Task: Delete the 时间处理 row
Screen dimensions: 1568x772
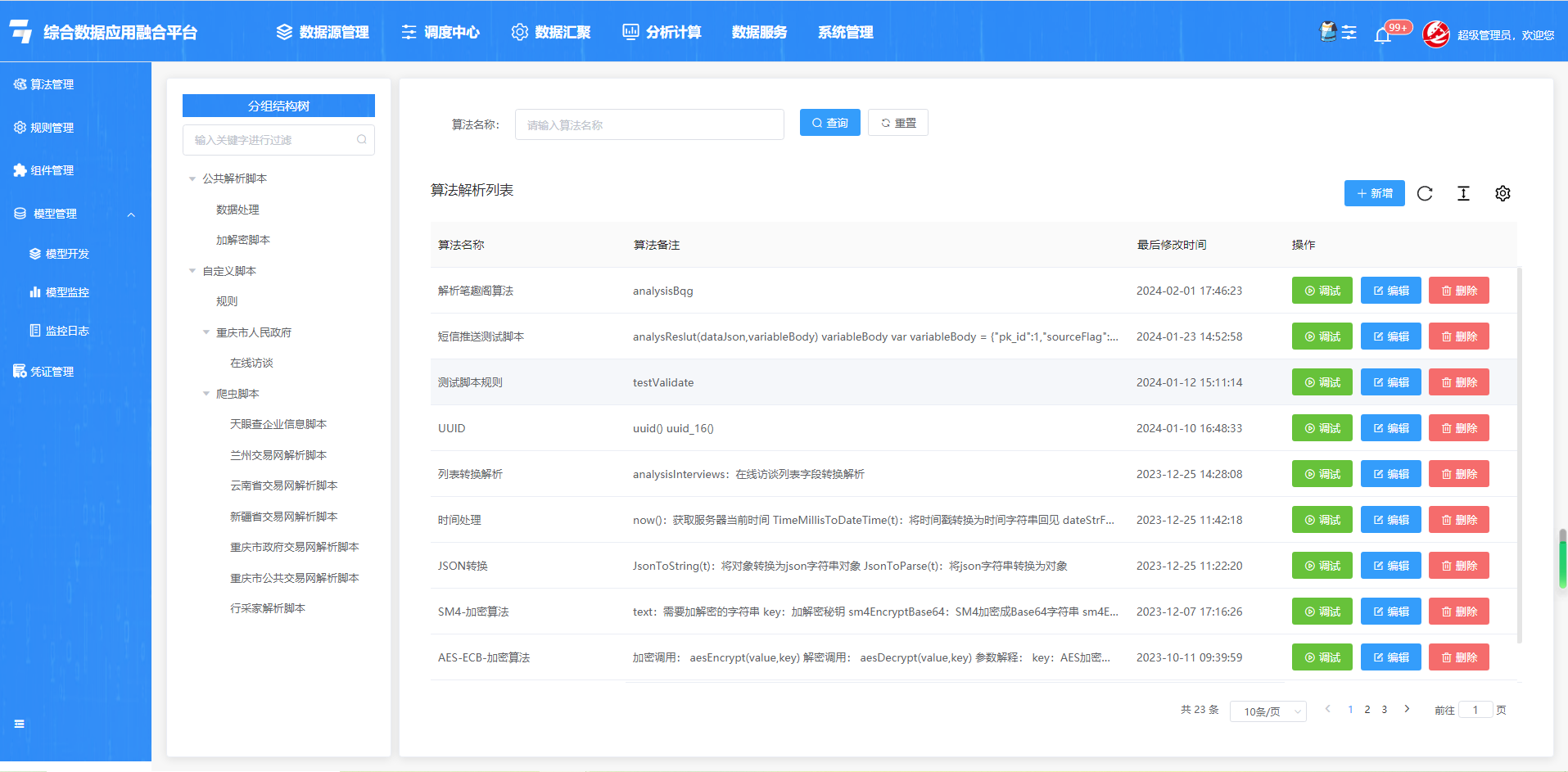Action: click(x=1458, y=520)
